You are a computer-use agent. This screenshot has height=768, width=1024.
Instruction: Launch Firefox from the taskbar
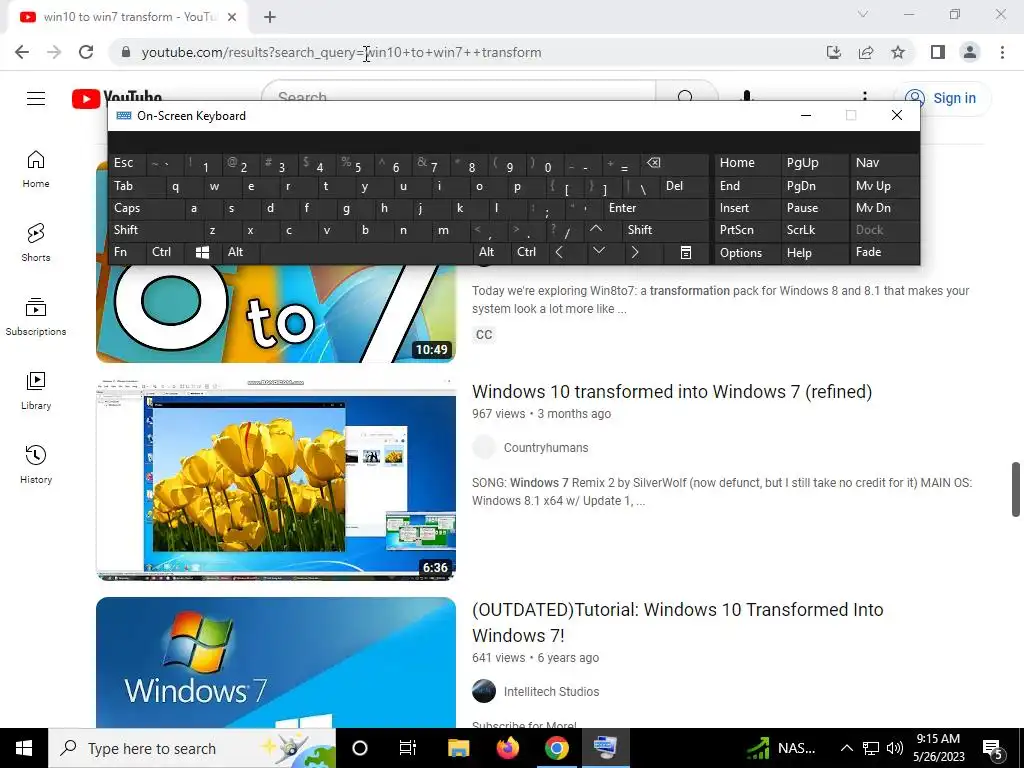click(507, 748)
